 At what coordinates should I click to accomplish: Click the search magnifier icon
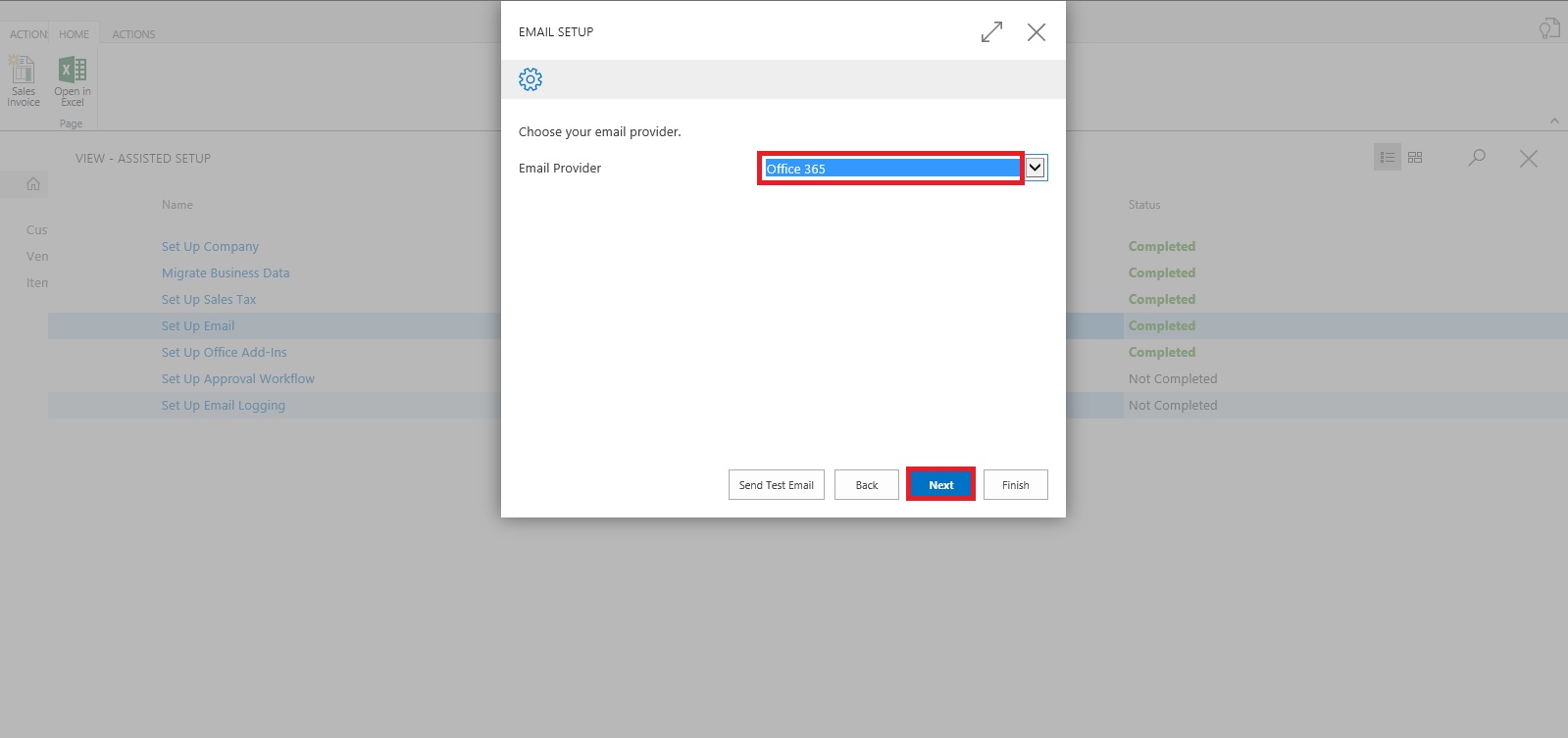click(1477, 158)
